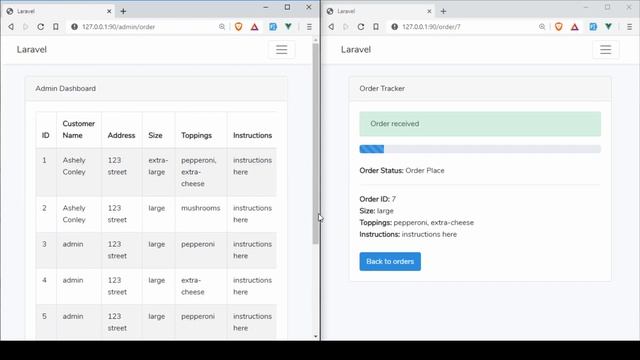Click Order Status: Order Place text

tap(402, 170)
